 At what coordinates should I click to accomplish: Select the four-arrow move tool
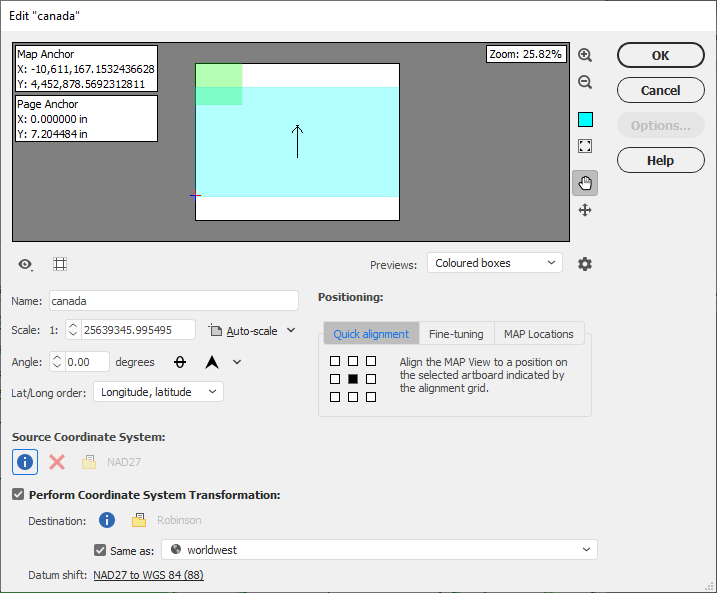pyautogui.click(x=585, y=210)
